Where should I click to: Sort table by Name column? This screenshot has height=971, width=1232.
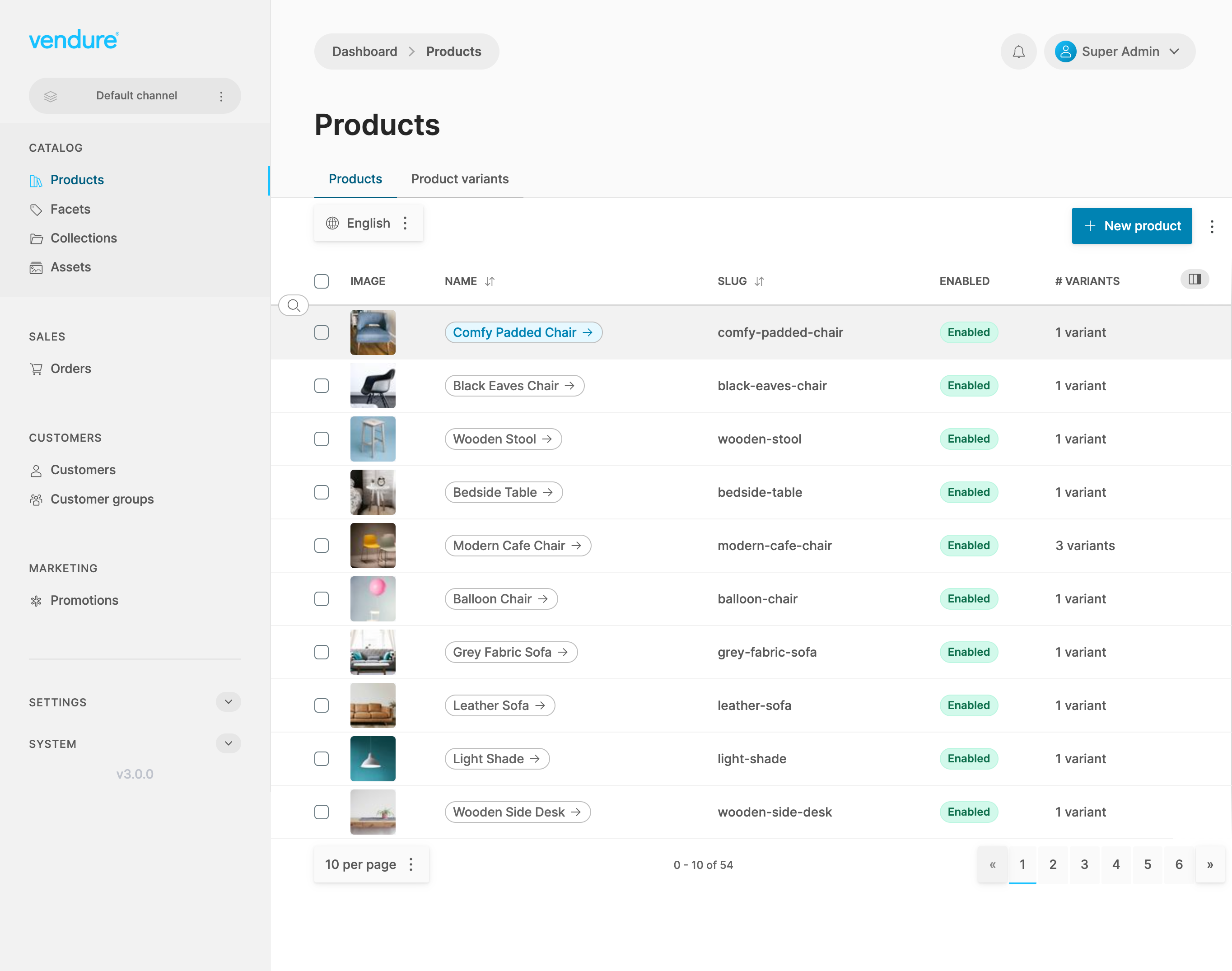490,281
